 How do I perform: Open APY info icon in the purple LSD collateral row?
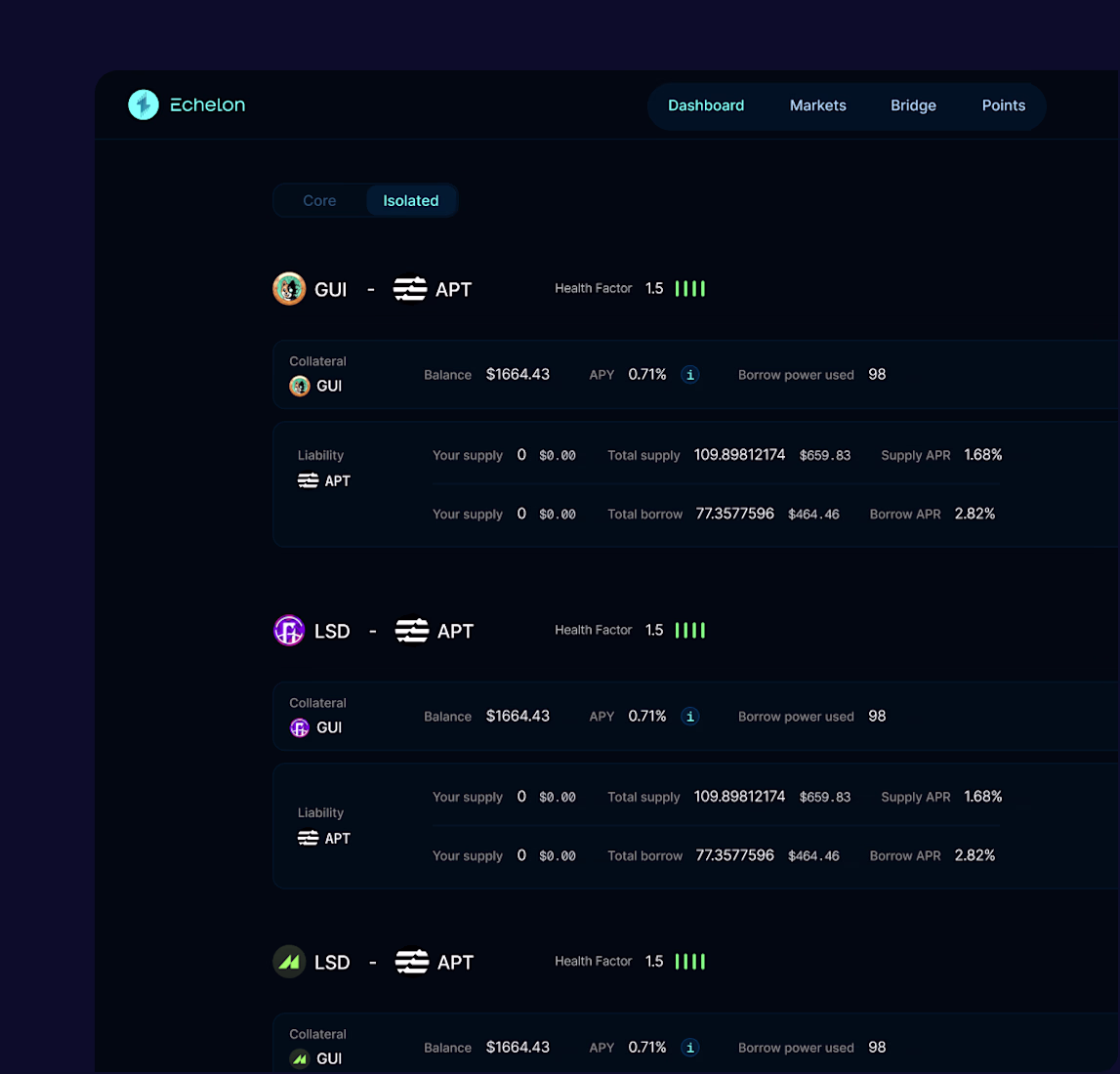coord(690,717)
